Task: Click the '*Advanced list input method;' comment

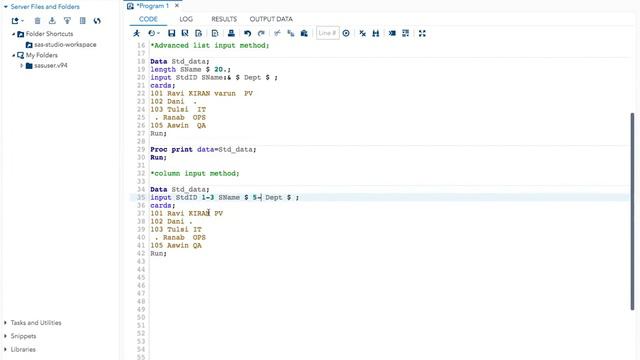Action: tap(210, 45)
